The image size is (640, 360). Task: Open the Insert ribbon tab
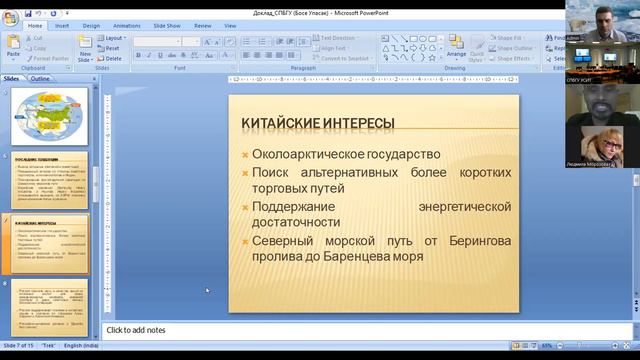click(62, 26)
